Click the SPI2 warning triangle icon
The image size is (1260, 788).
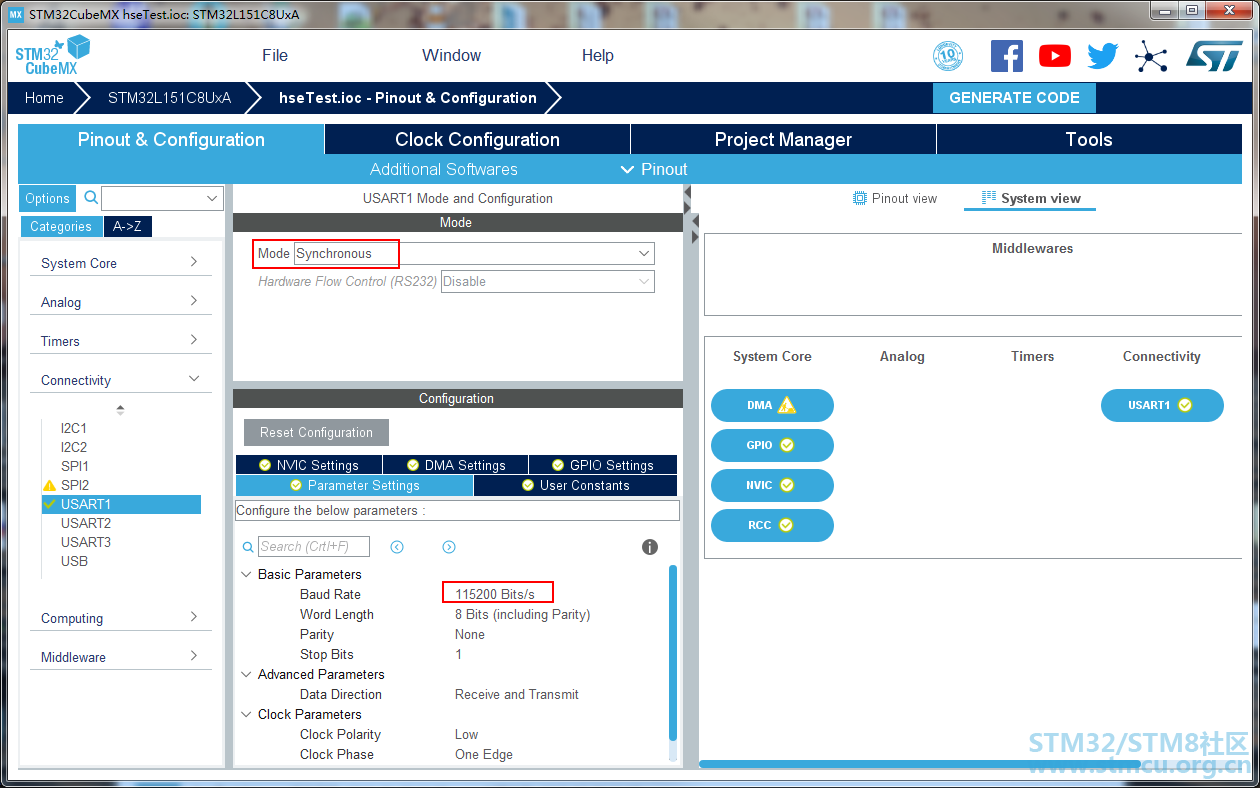(49, 485)
